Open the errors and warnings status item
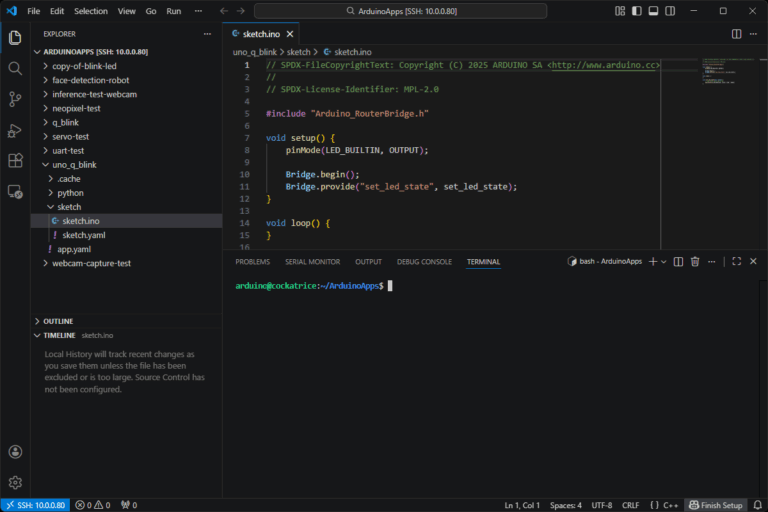Viewport: 768px width, 512px height. pos(93,505)
